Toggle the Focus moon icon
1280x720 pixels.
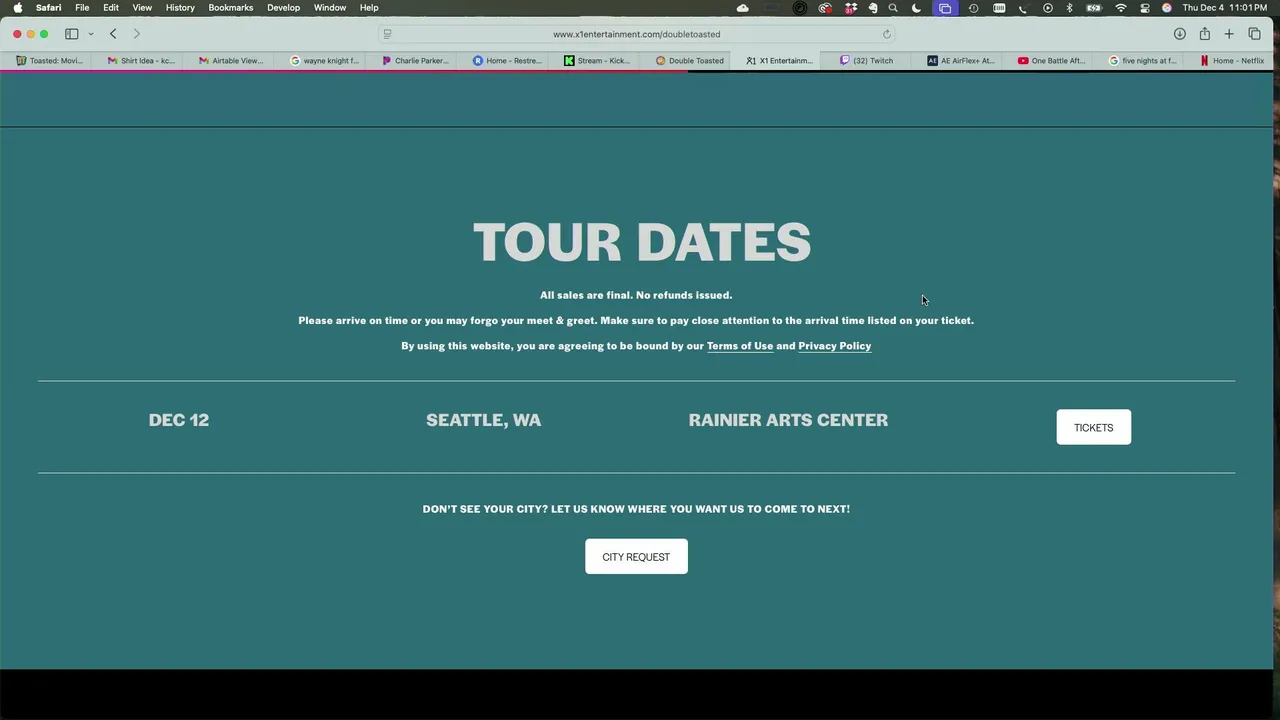916,8
